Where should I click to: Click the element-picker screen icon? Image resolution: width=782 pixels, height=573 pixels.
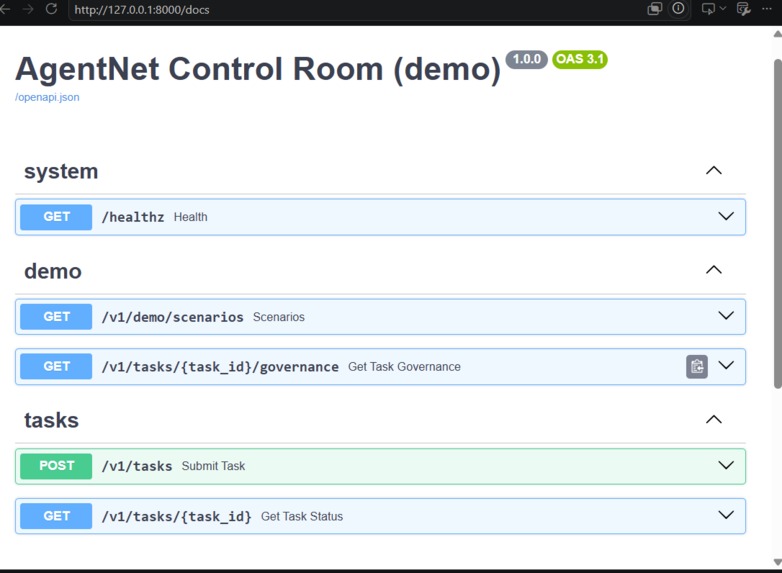708,9
